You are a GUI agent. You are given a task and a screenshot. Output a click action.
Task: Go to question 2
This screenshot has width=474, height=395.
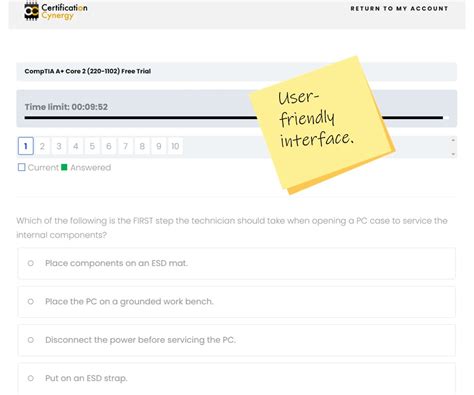42,146
